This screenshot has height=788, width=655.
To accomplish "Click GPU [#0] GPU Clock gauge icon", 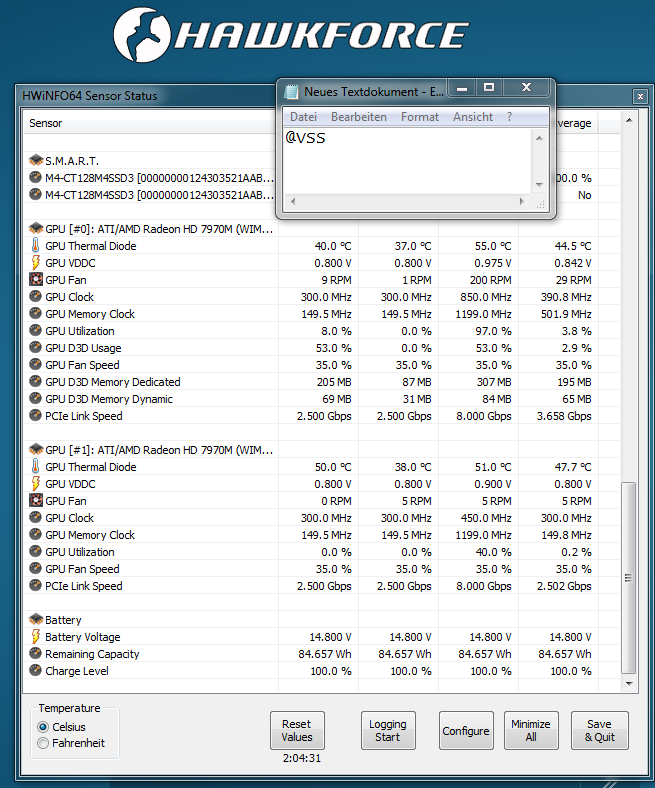I will point(35,297).
